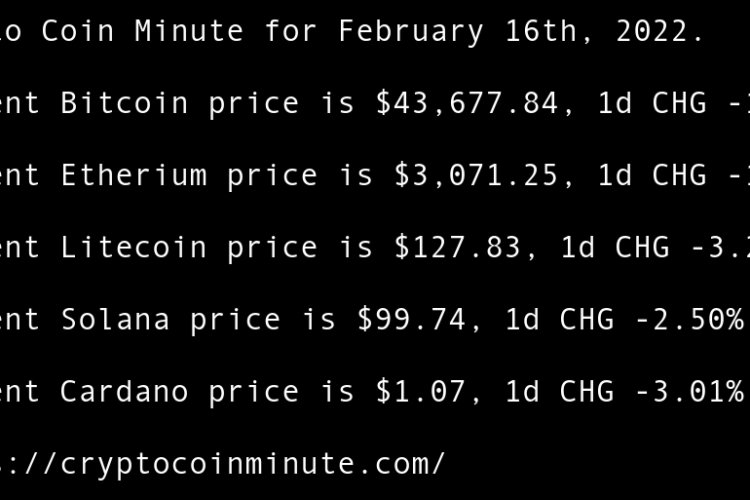Select the Litecoin price $127.83
This screenshot has width=750, height=500.
[x=459, y=247]
